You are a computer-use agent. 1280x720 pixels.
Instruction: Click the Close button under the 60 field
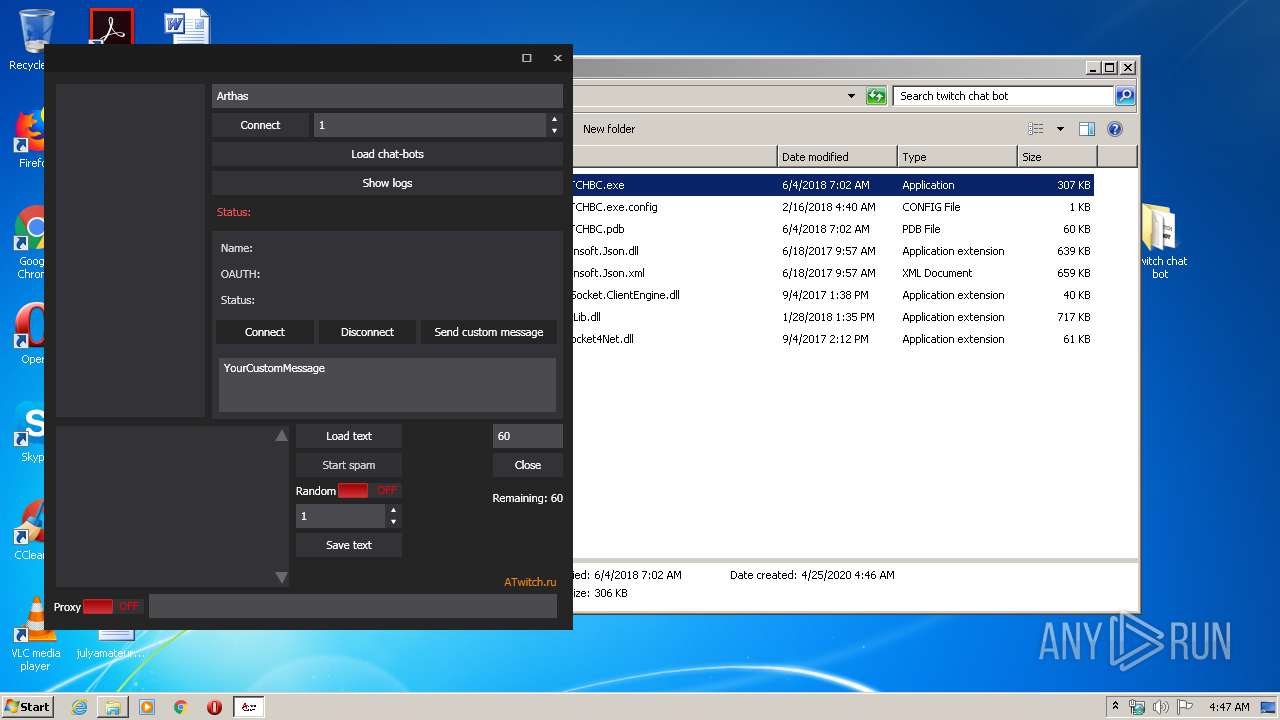528,465
